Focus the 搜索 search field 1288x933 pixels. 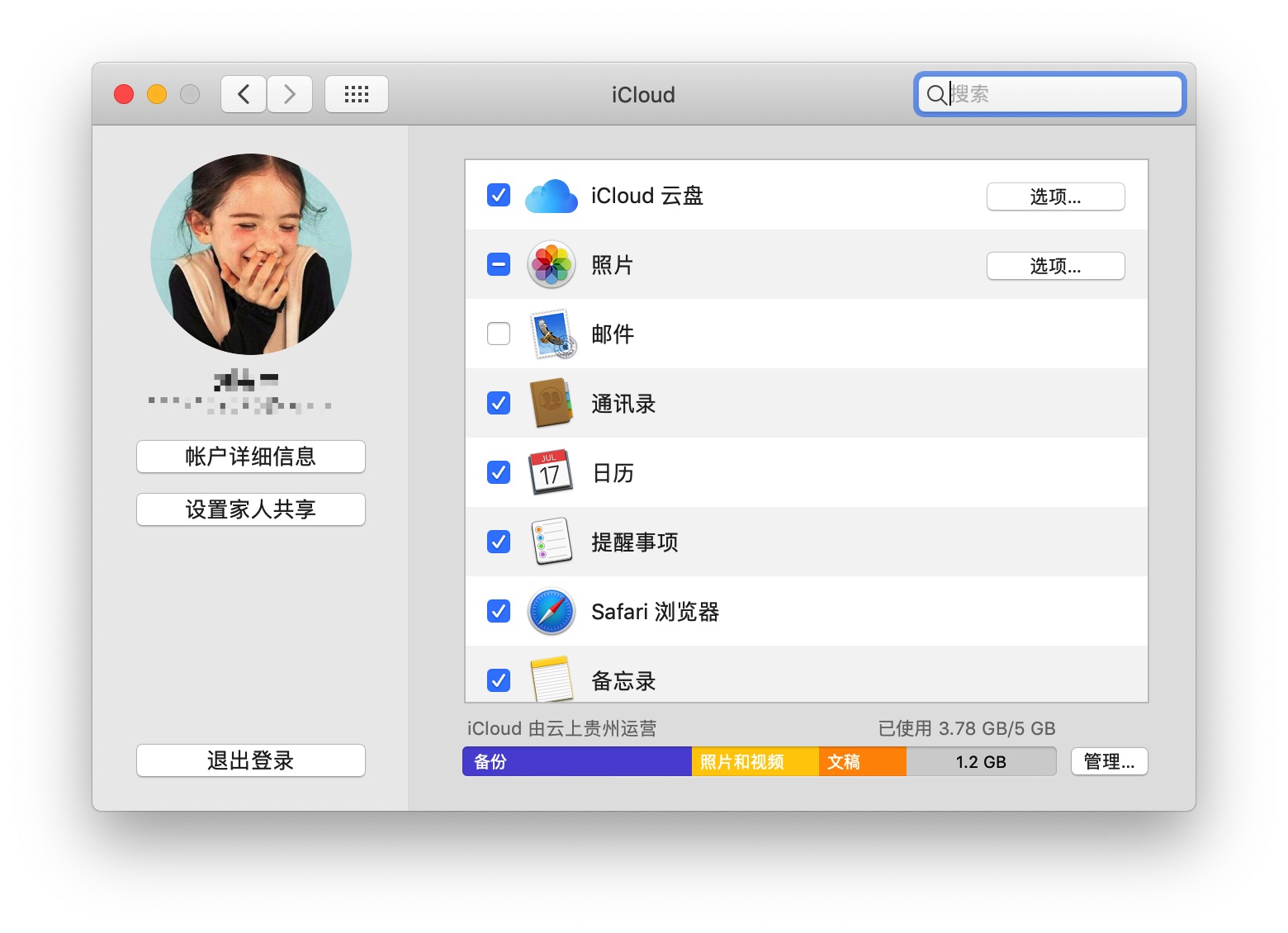(1061, 94)
